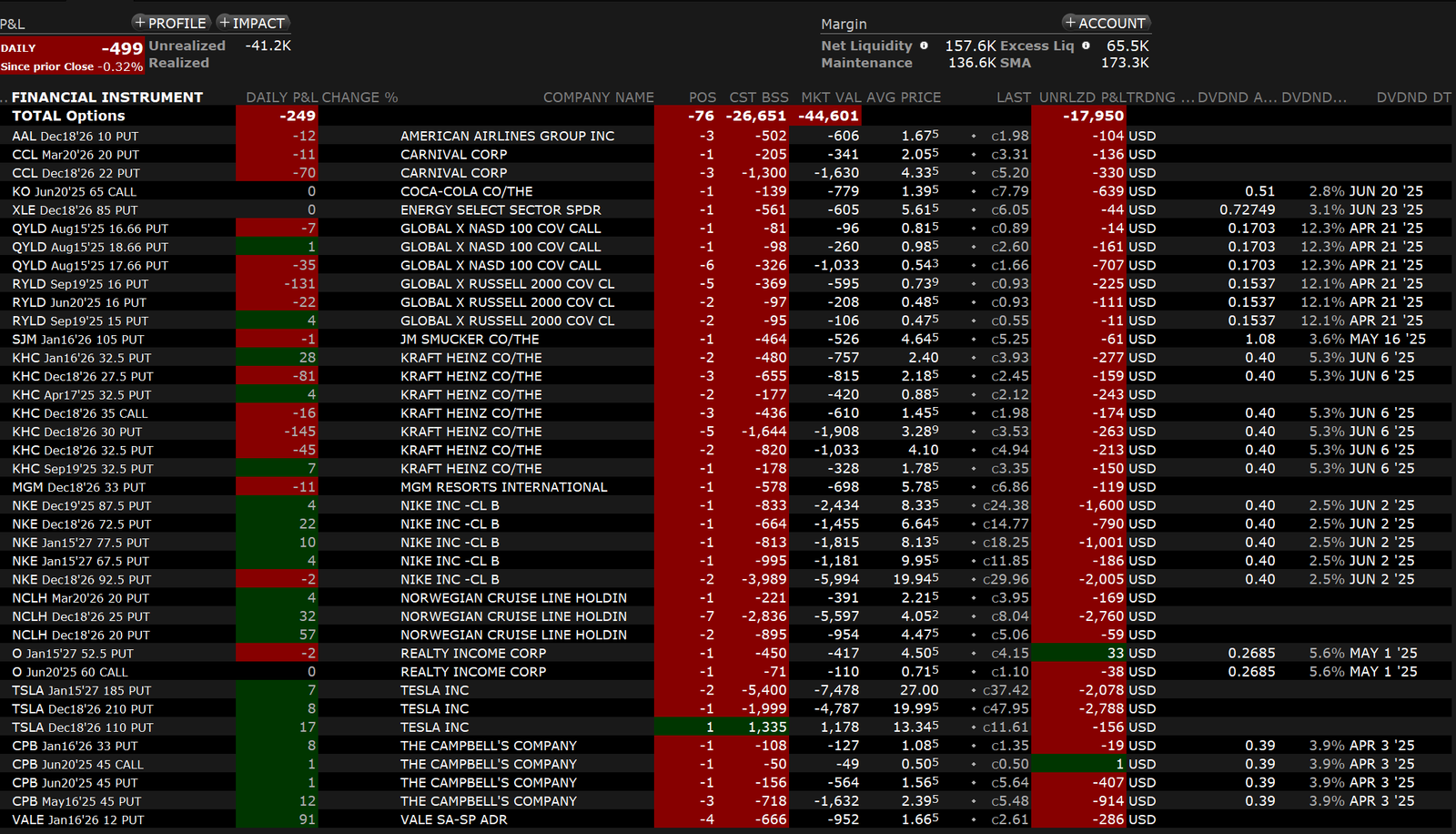Screen dimensions: 1456x834
Task: Click the info icon beside Net Liquidity
Action: [924, 46]
